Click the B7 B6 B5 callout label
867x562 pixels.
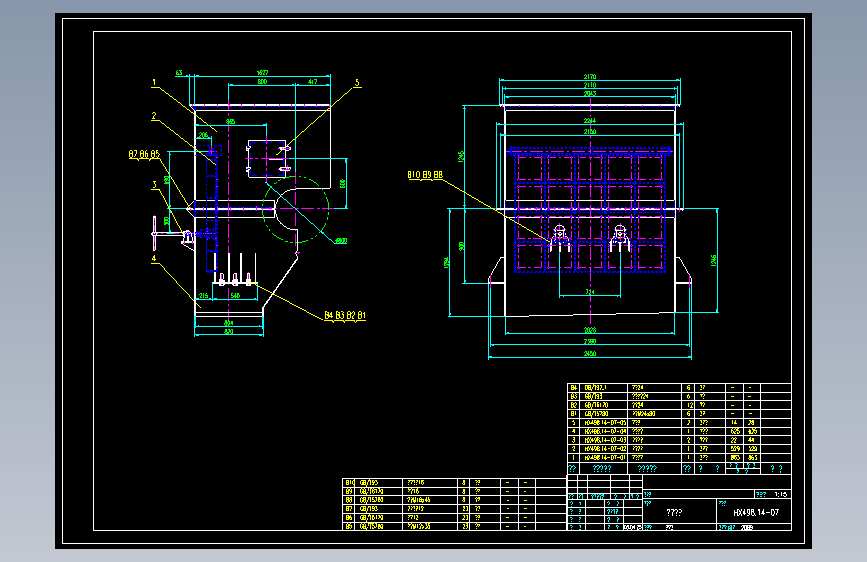click(x=144, y=154)
